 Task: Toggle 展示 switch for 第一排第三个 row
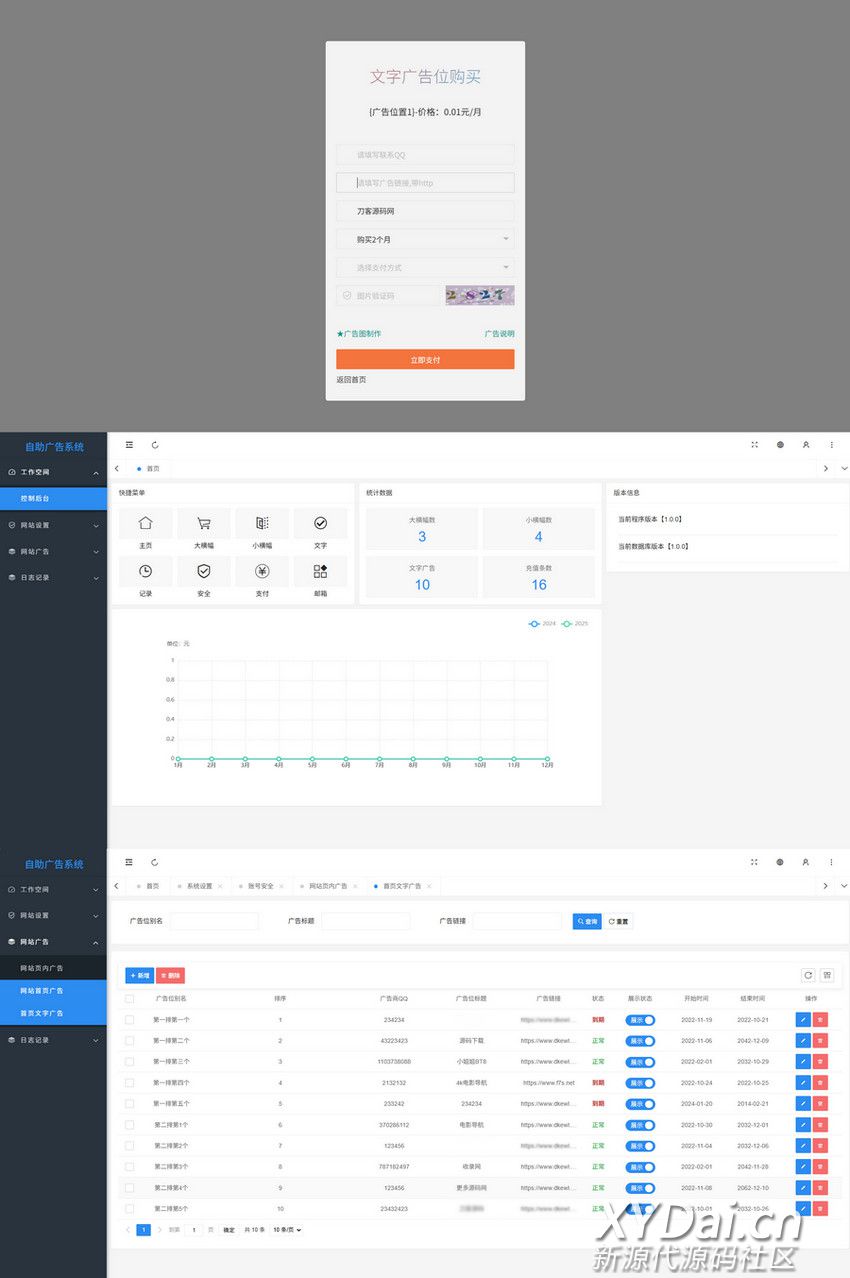pyautogui.click(x=640, y=1062)
